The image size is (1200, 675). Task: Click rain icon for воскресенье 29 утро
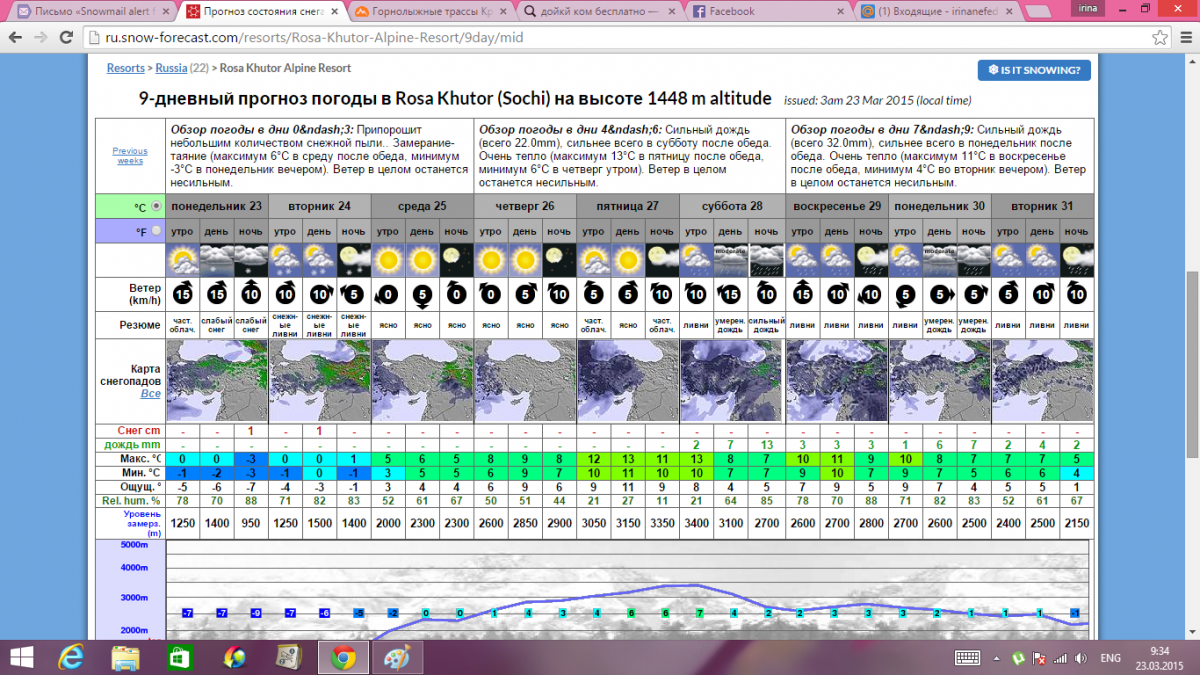point(803,262)
